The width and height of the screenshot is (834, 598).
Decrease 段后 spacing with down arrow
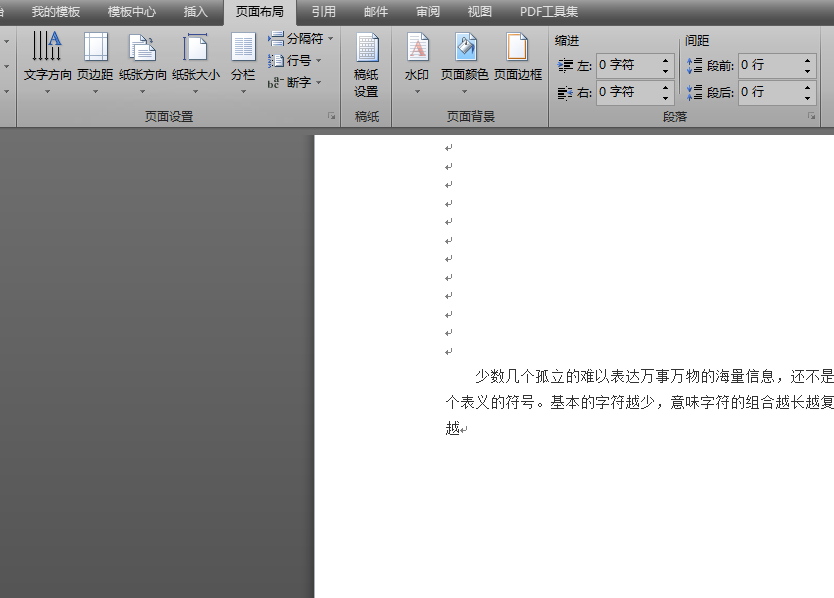click(x=807, y=98)
